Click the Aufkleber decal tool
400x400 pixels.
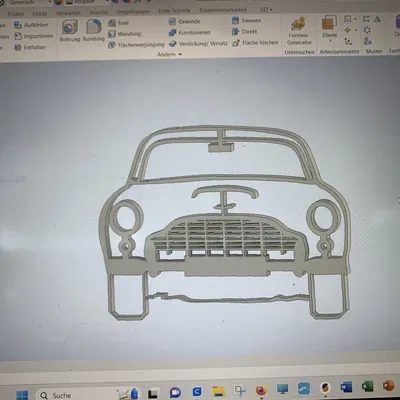[x=31, y=25]
